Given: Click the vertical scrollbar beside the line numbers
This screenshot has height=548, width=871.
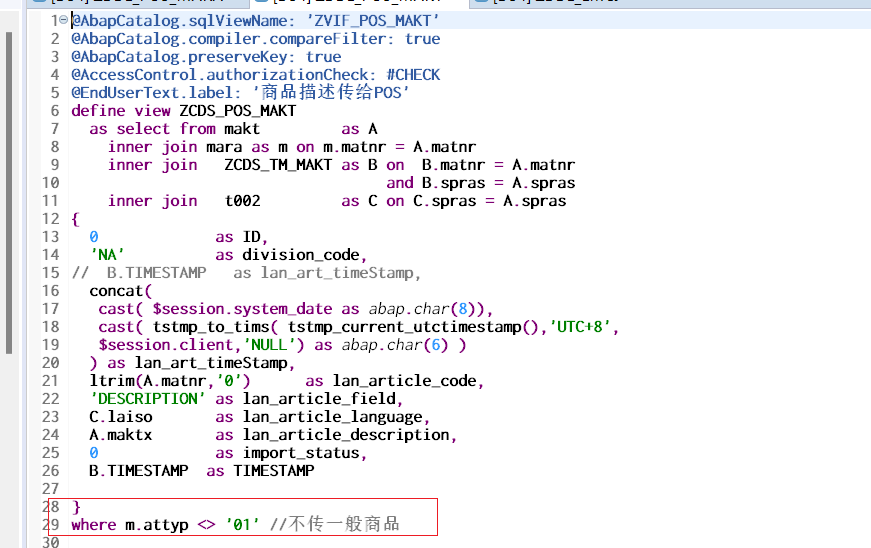Looking at the screenshot, I should 9,193.
